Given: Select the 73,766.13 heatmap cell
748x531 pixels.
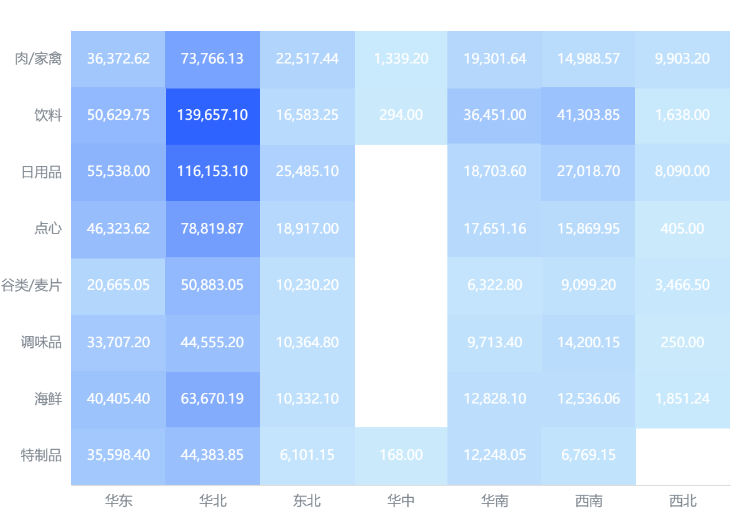Looking at the screenshot, I should (x=213, y=59).
